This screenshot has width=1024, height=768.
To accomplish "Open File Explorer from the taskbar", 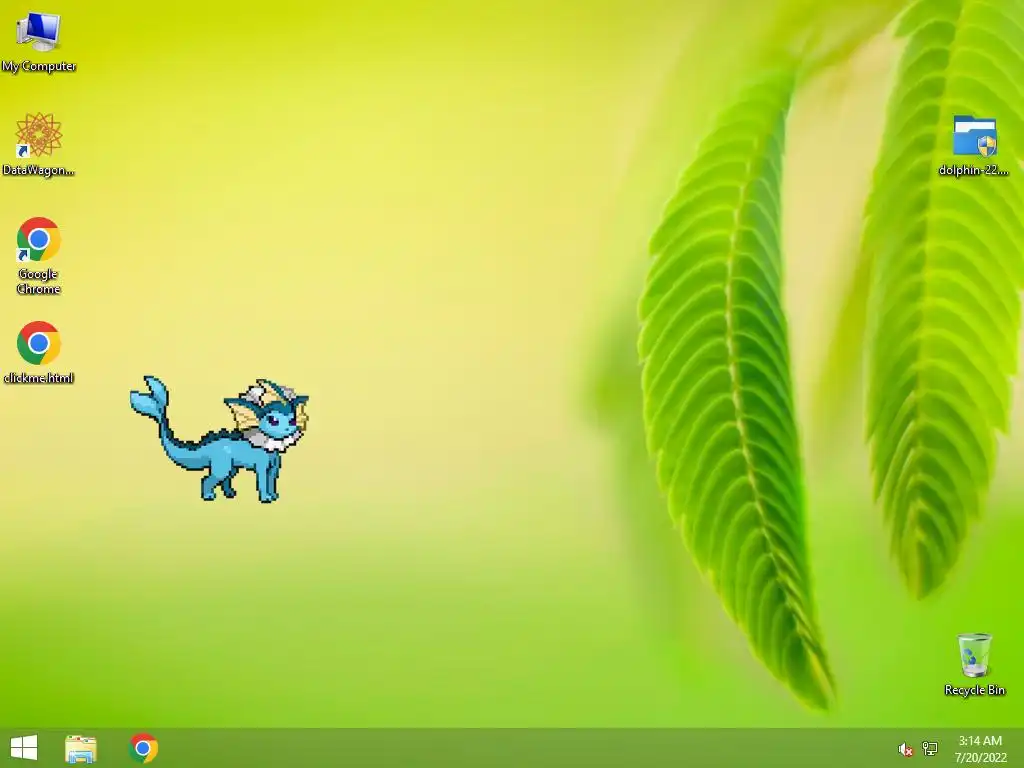I will click(x=81, y=748).
